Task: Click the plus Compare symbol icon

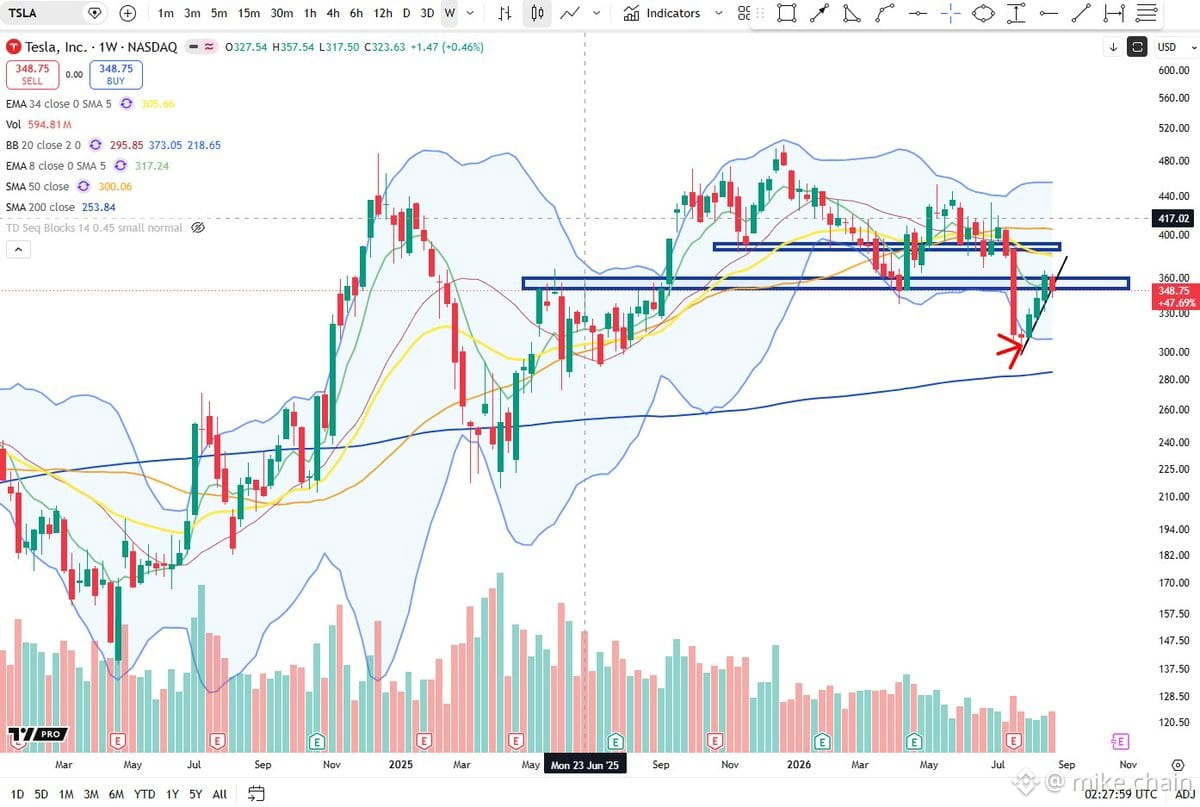Action: click(128, 13)
